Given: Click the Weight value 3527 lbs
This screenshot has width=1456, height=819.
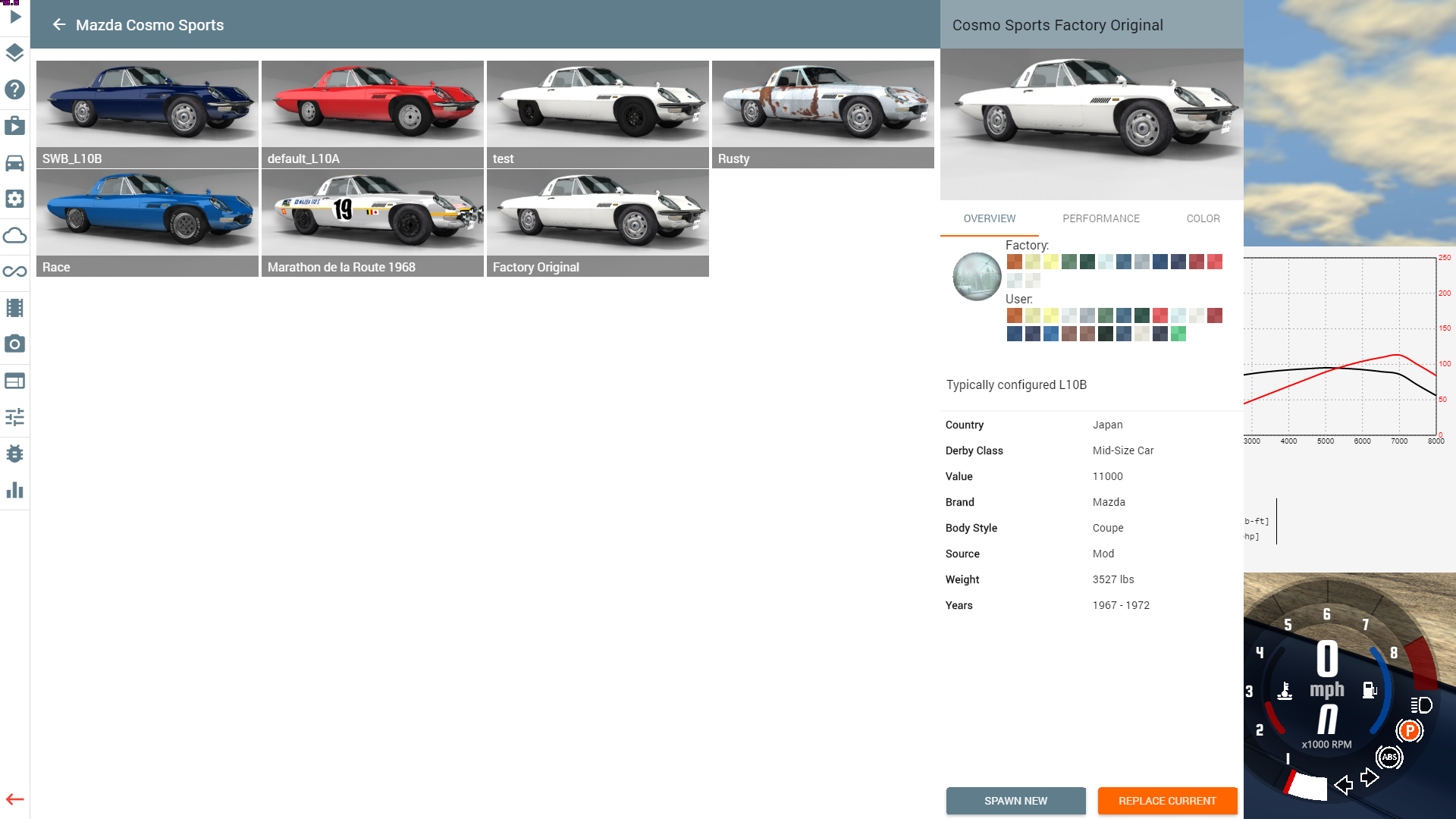Looking at the screenshot, I should click(x=1113, y=579).
